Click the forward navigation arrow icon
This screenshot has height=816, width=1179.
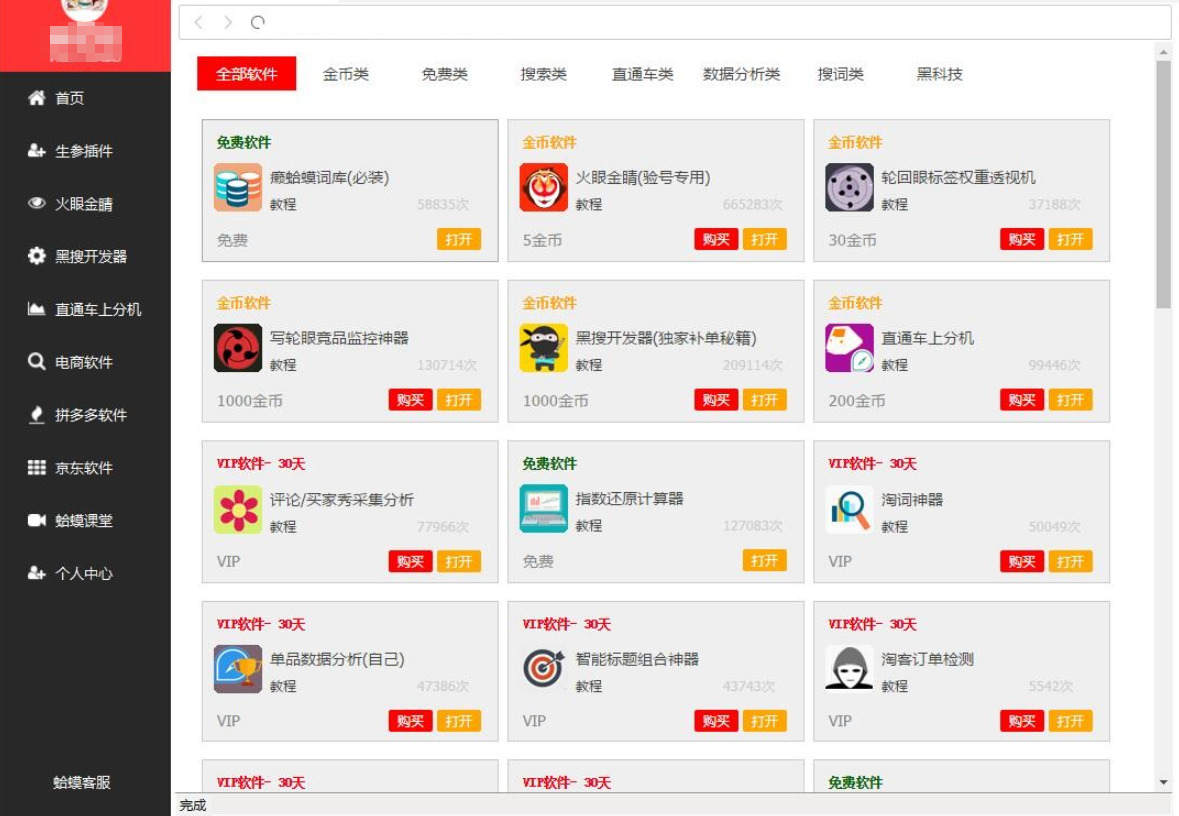(228, 23)
